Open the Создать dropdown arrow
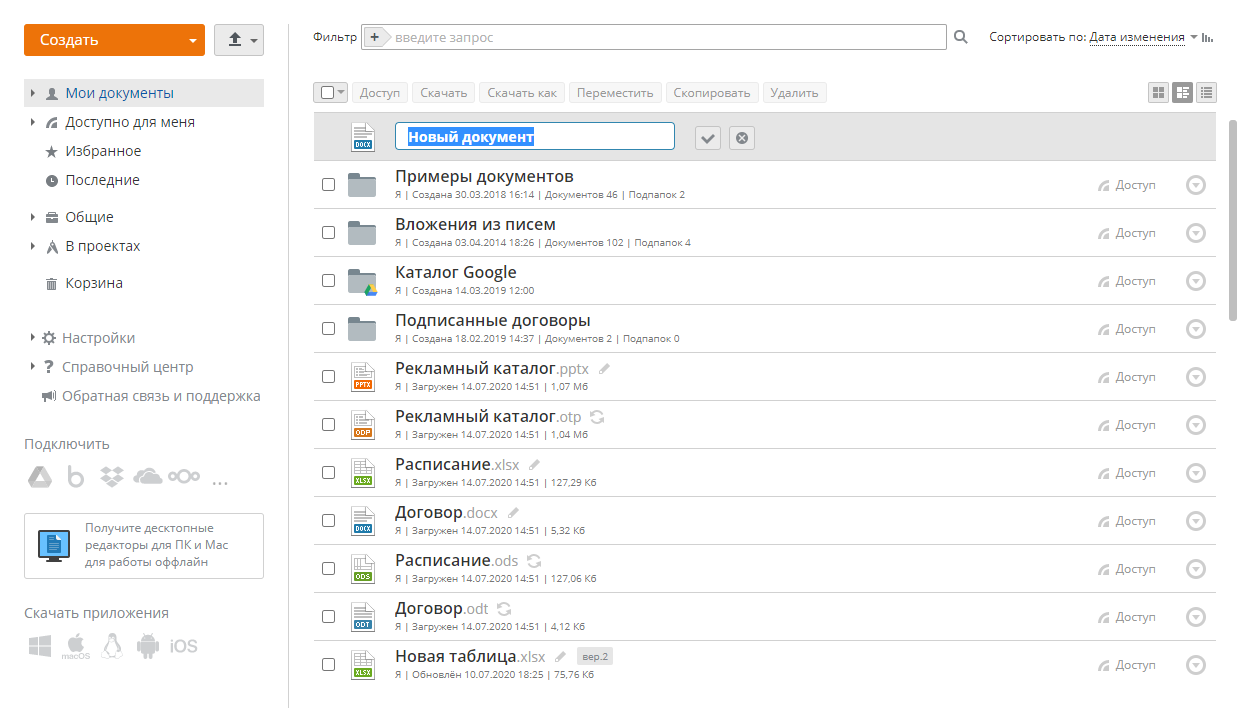This screenshot has height=708, width=1240. [x=192, y=41]
